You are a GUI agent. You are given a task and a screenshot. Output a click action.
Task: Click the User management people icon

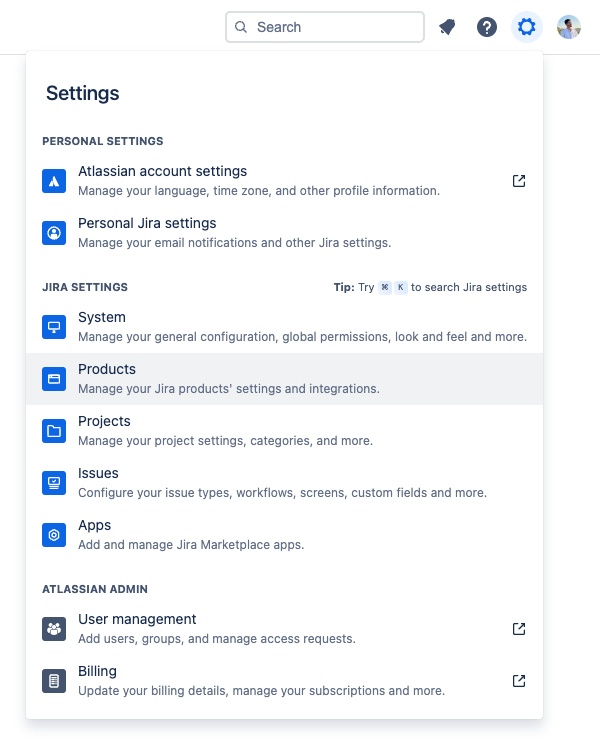(x=54, y=629)
